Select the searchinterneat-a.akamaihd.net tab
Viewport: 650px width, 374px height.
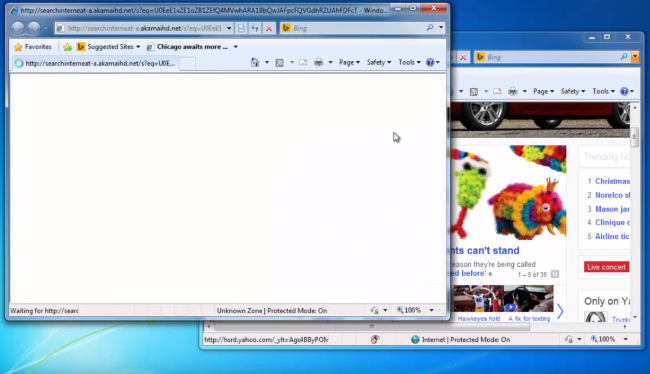(x=95, y=63)
